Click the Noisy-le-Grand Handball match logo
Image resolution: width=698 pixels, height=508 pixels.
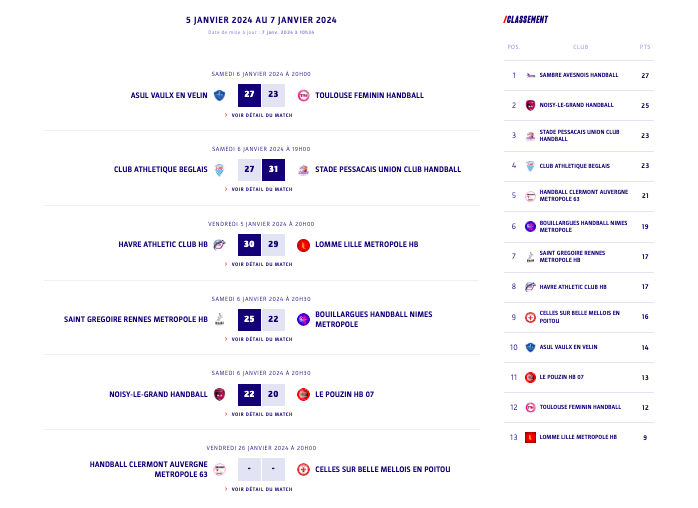[x=220, y=394]
